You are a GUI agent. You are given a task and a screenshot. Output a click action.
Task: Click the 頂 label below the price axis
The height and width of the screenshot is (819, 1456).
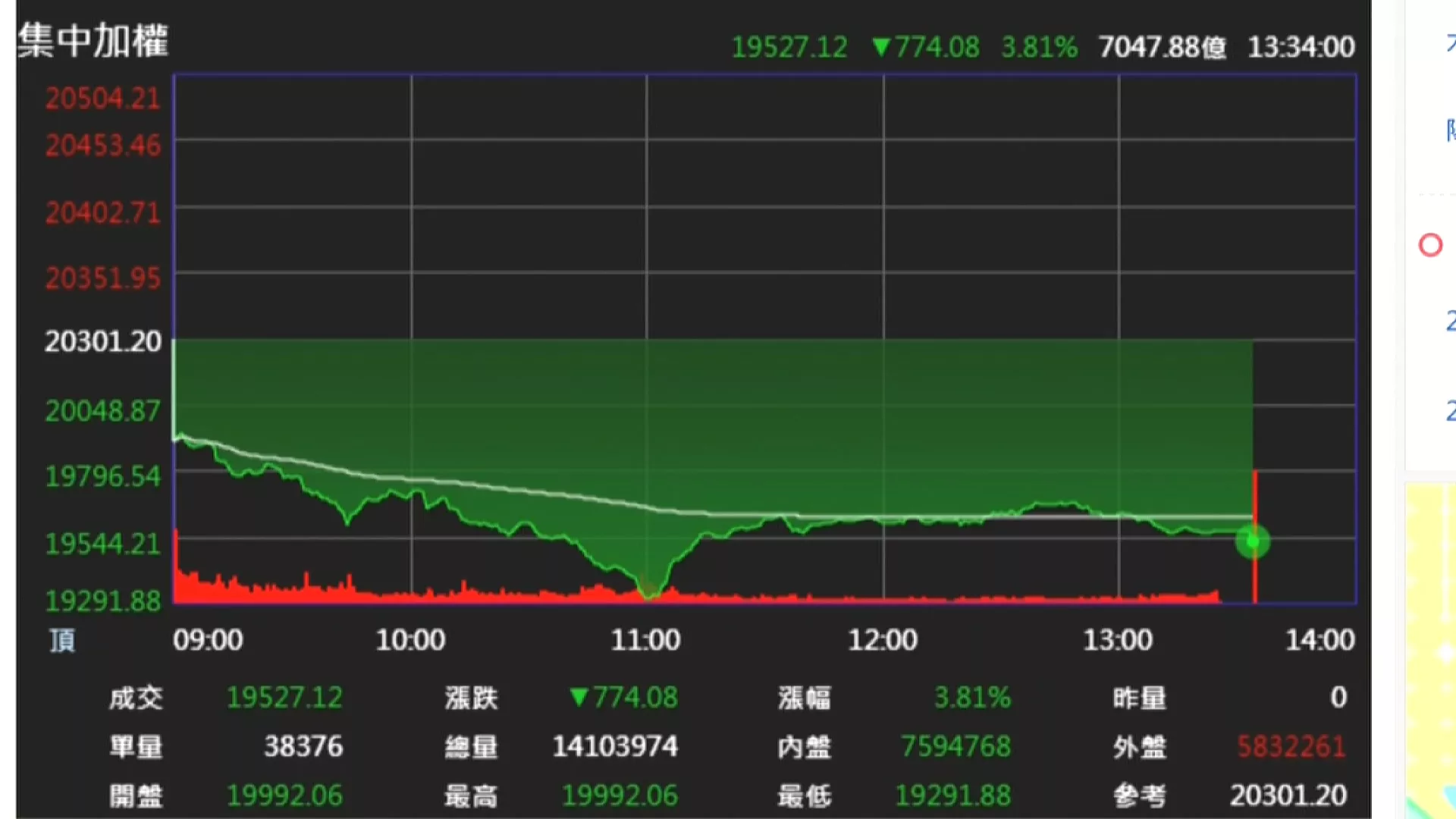click(x=62, y=641)
